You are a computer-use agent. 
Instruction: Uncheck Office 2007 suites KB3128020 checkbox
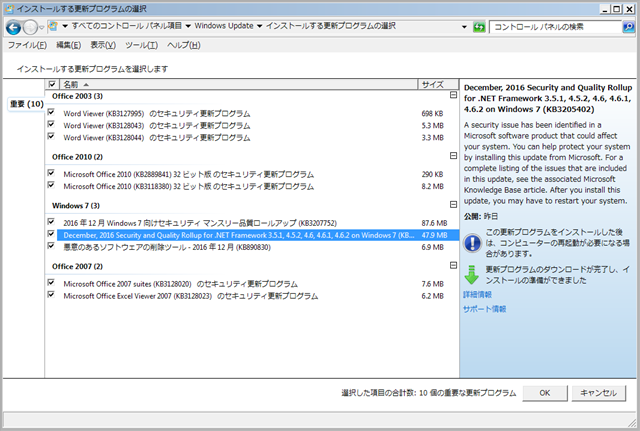(51, 282)
